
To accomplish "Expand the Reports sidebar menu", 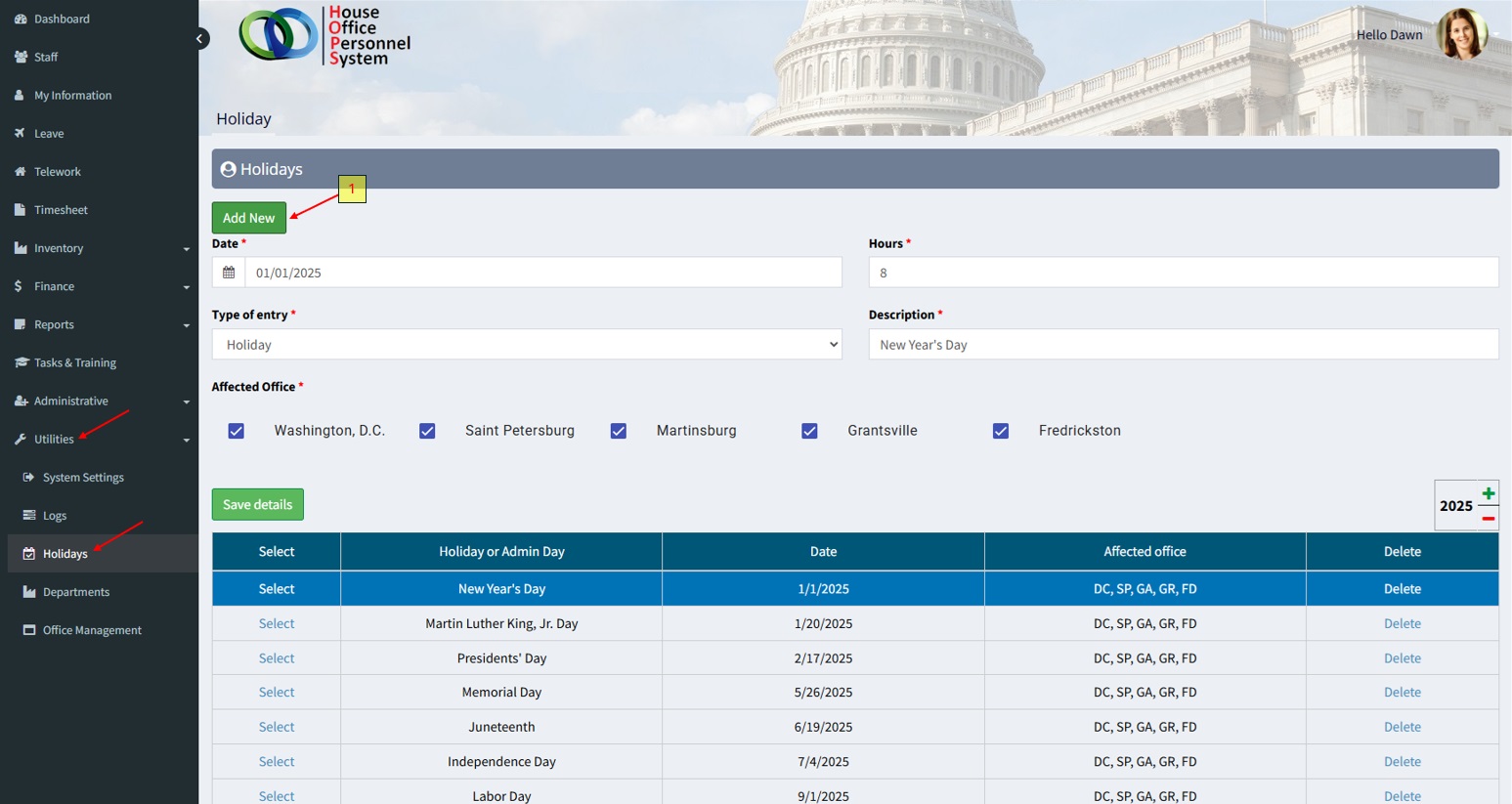I will click(98, 324).
